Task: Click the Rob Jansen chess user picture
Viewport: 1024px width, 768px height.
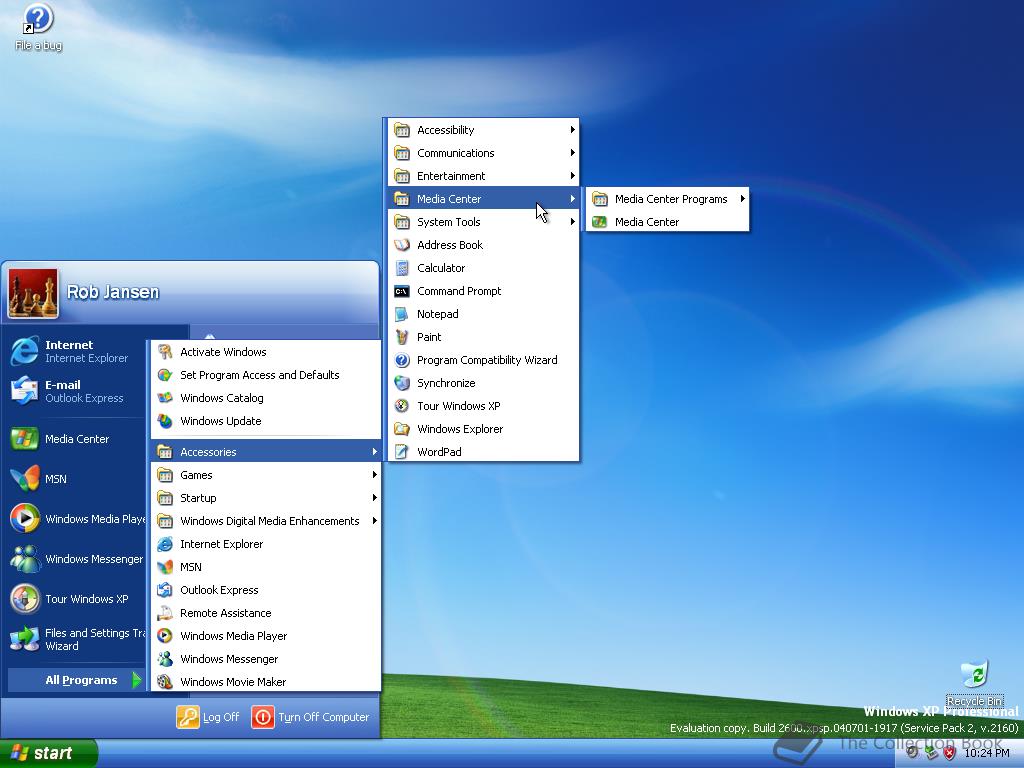Action: (33, 293)
